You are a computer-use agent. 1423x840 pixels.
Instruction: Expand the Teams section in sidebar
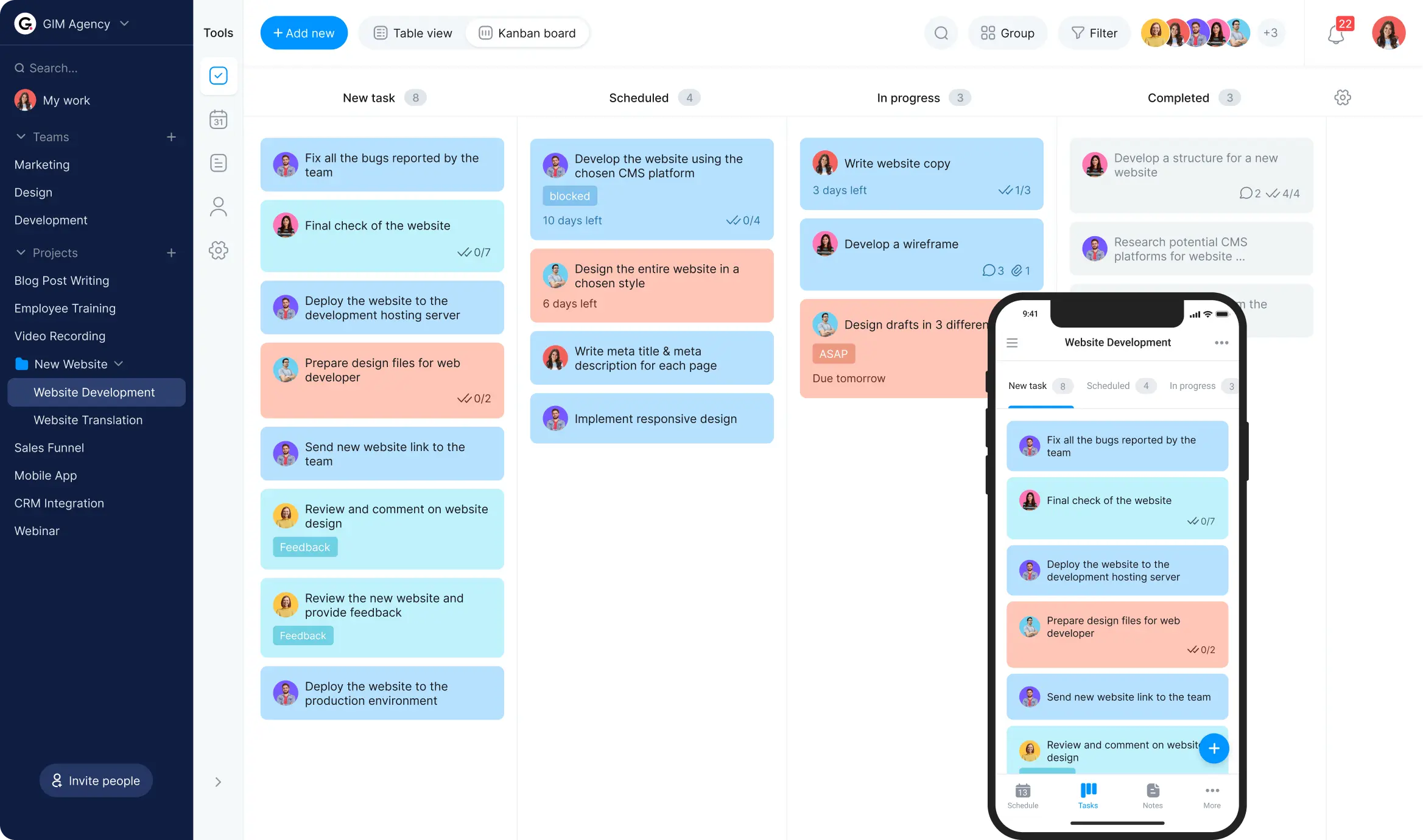20,136
